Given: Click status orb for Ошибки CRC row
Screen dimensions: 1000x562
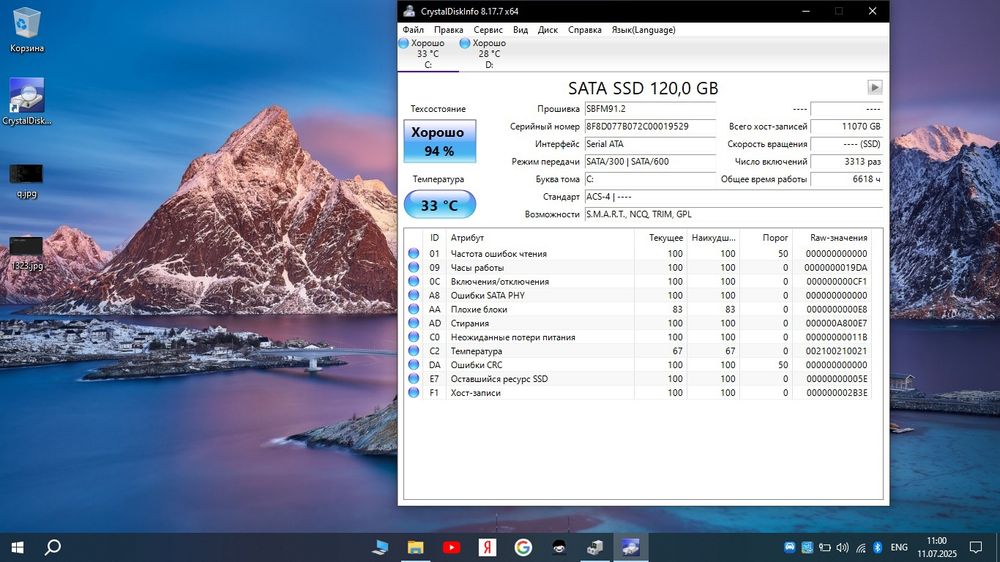Looking at the screenshot, I should [413, 365].
